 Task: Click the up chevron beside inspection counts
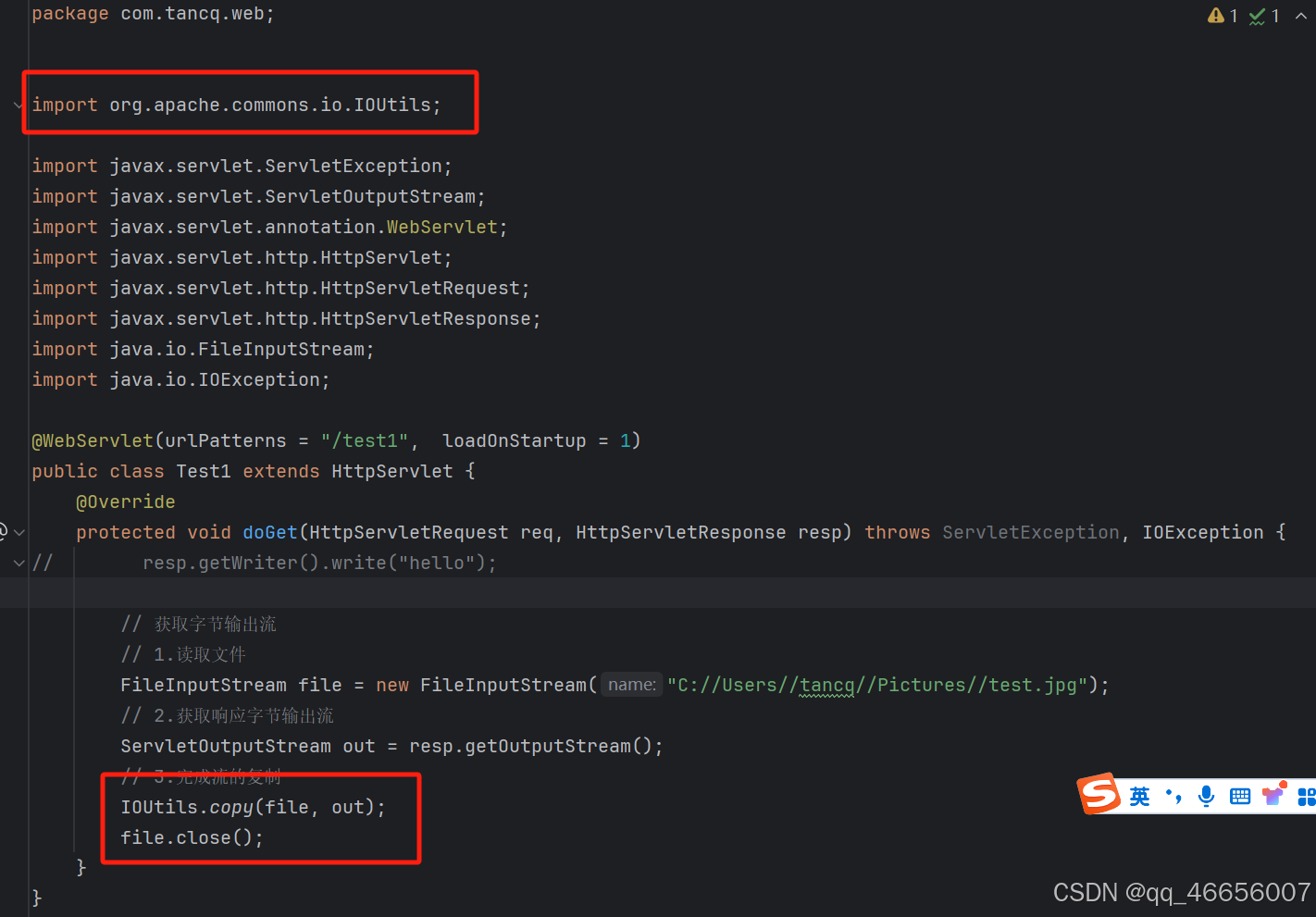pyautogui.click(x=1301, y=16)
